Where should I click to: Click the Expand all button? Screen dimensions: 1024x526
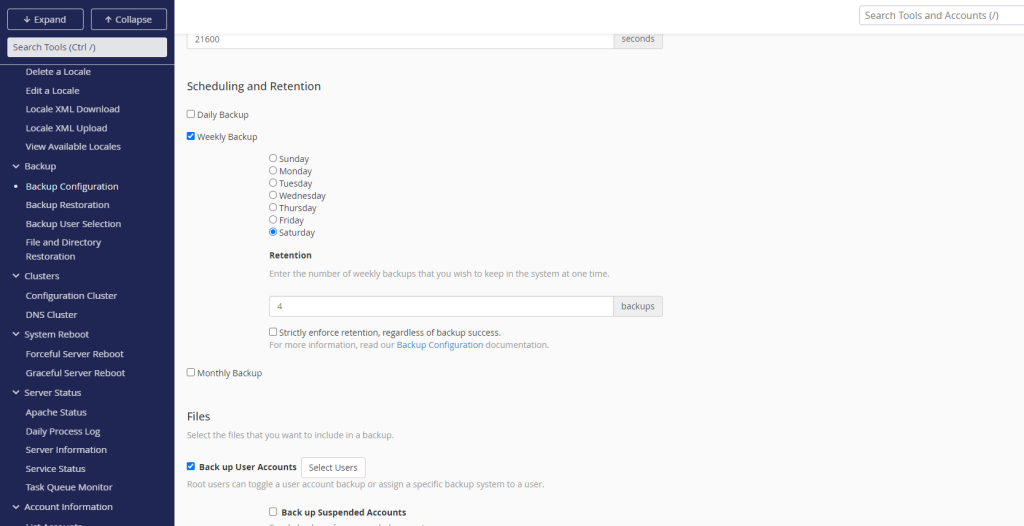tap(44, 19)
